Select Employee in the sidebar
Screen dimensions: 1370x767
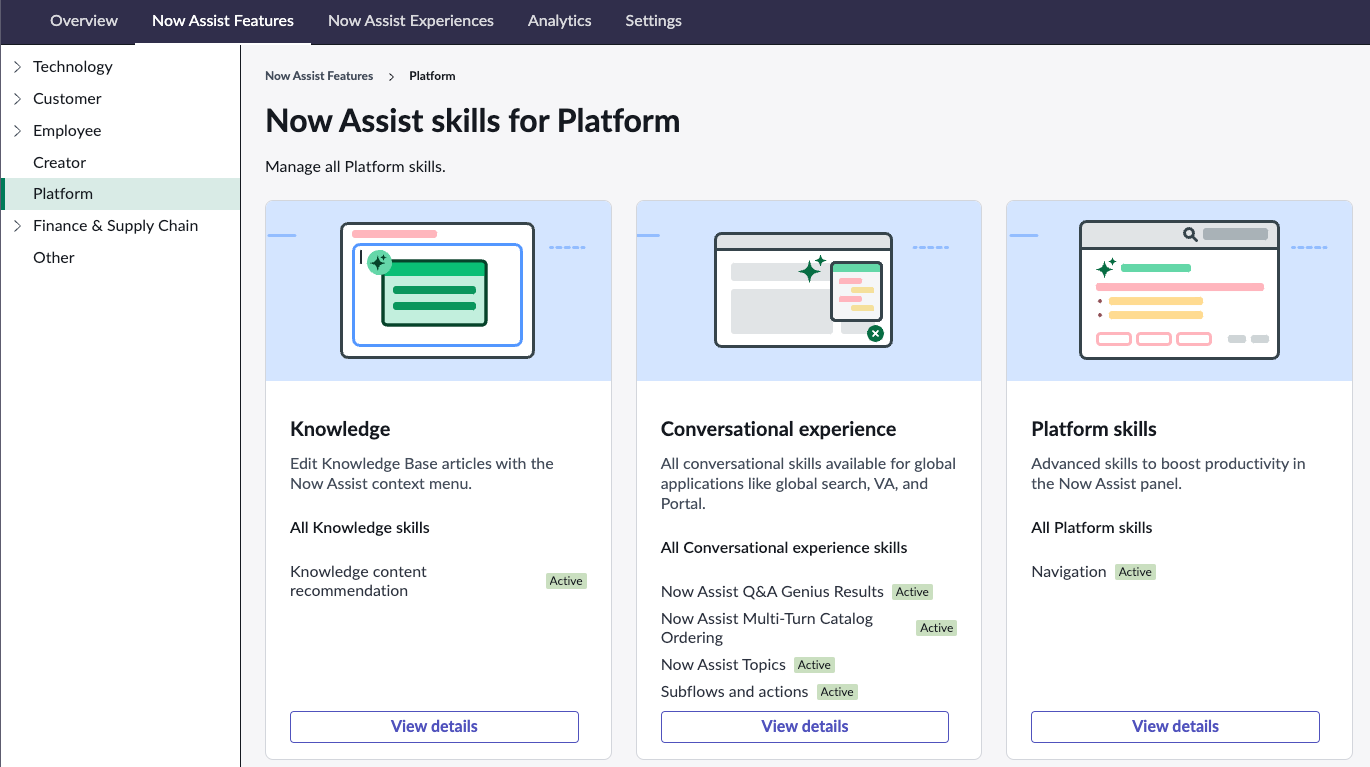(67, 131)
